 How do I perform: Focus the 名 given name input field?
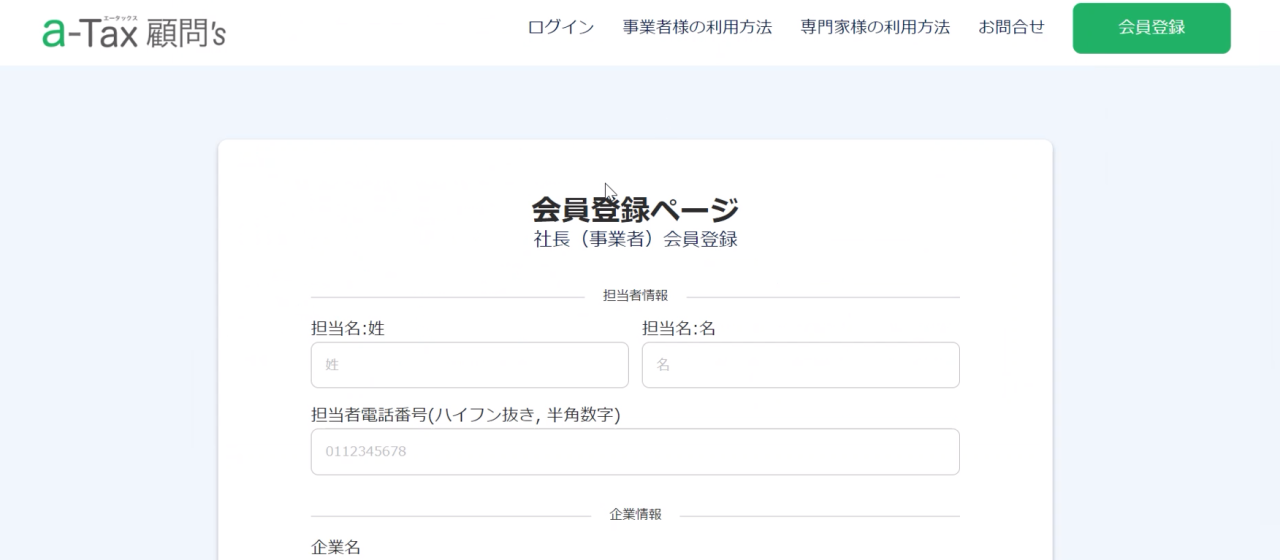[800, 365]
